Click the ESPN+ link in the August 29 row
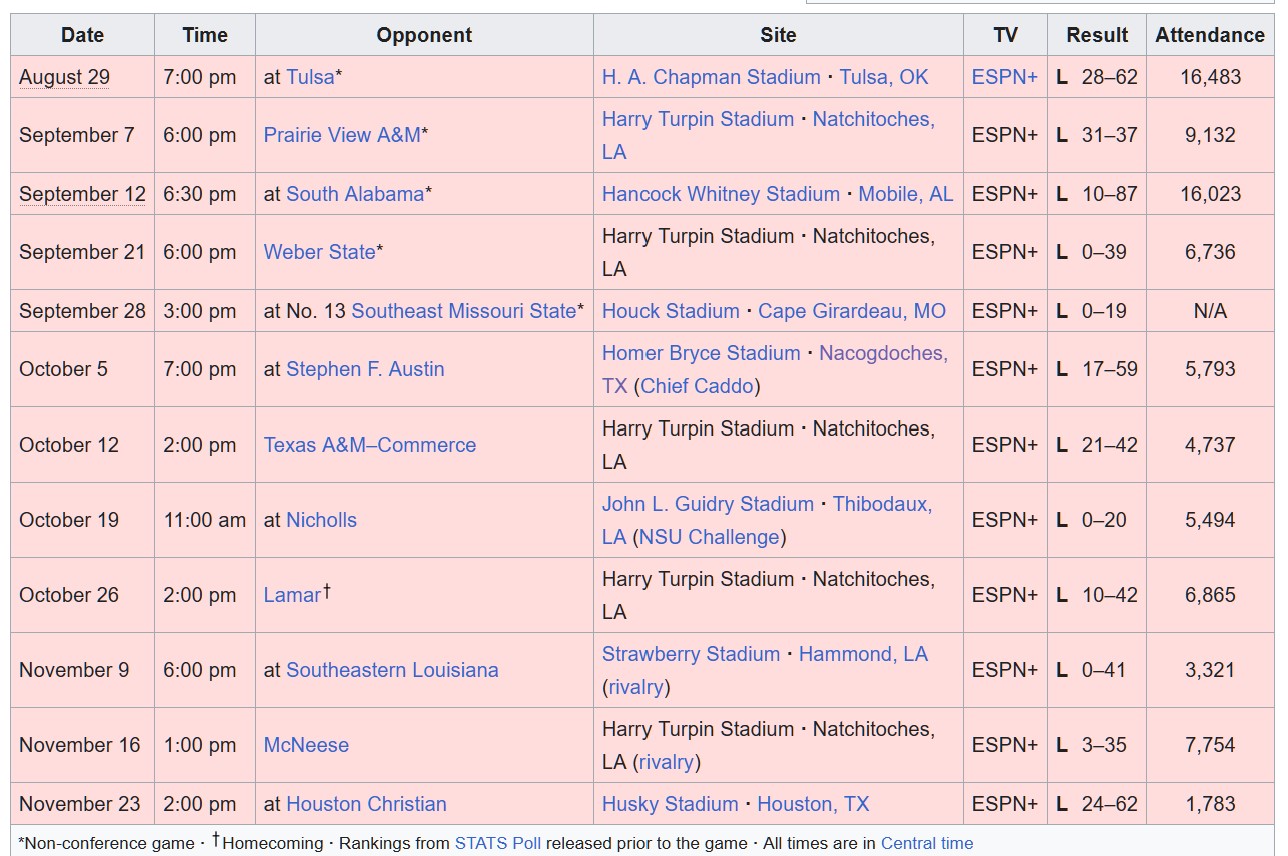 tap(1005, 77)
